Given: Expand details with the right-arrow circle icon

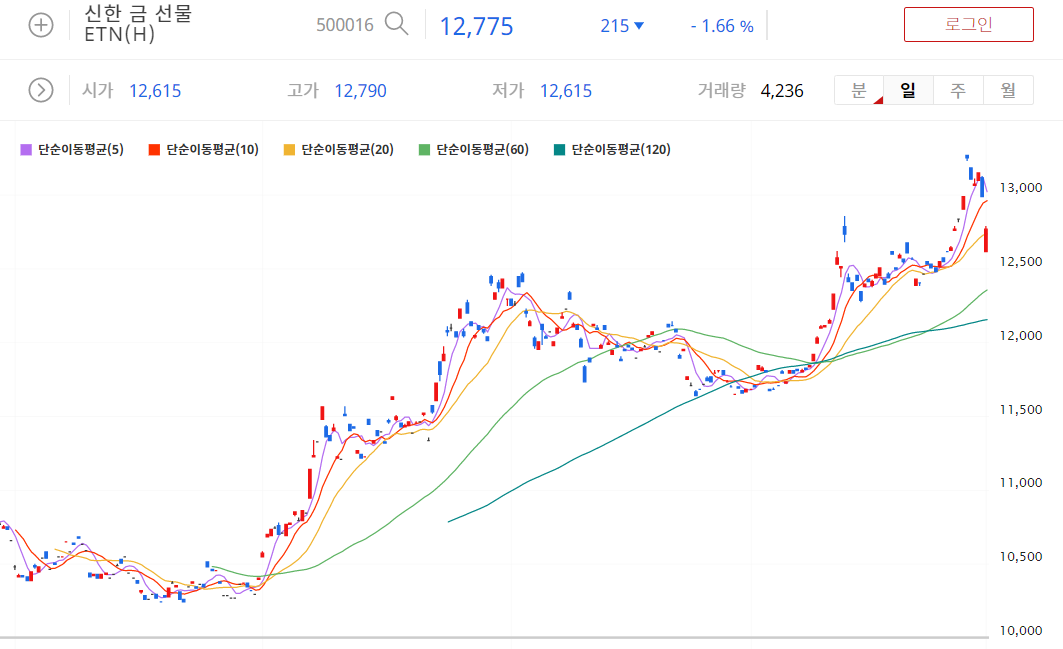Looking at the screenshot, I should pos(41,90).
